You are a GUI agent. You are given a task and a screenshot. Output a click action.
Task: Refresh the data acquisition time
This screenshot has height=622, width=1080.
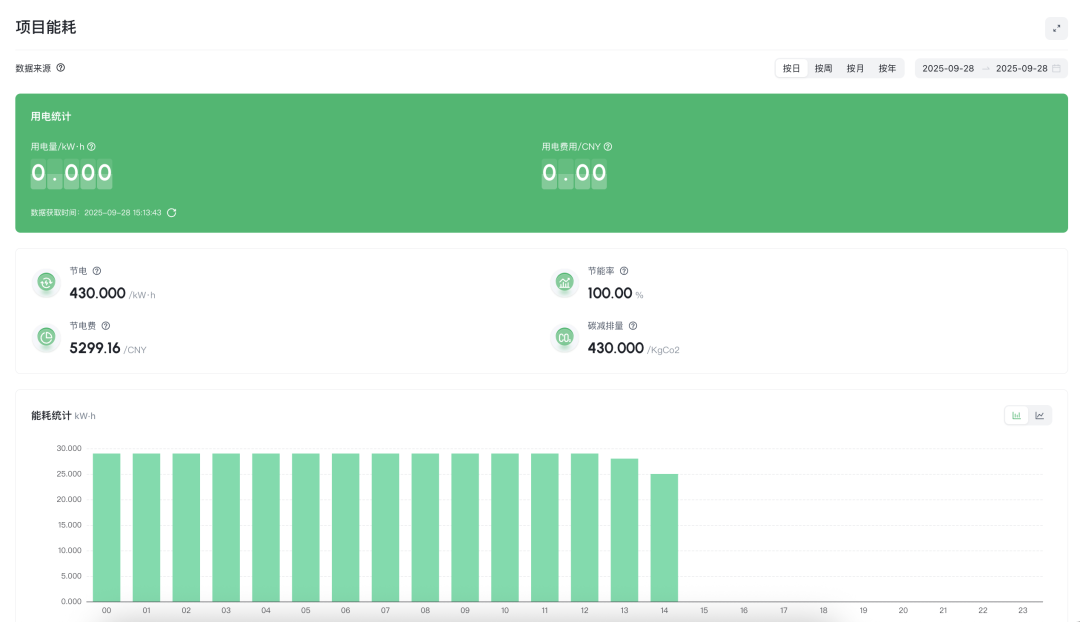click(172, 213)
